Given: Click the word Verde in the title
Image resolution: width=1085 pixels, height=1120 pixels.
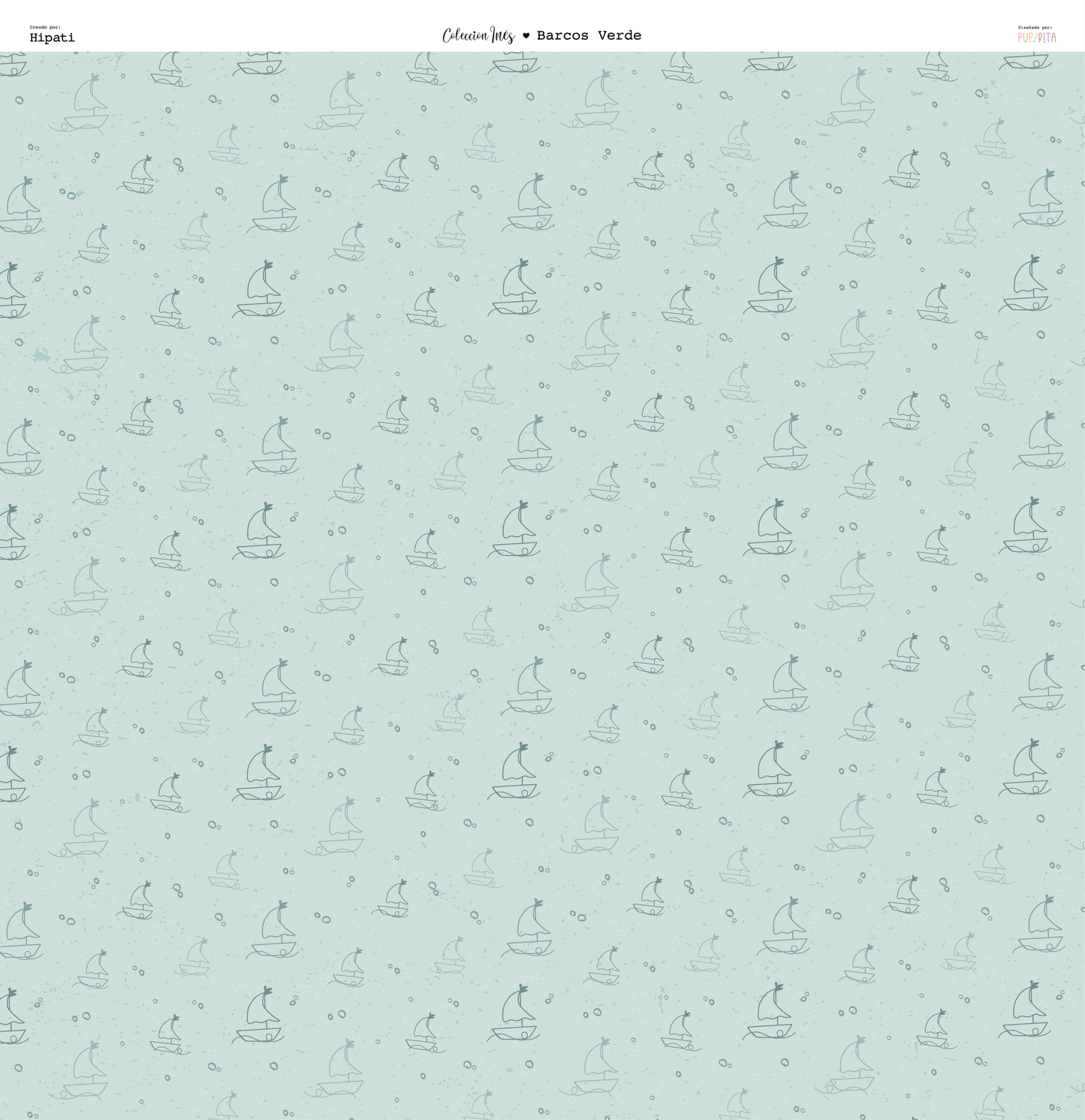Looking at the screenshot, I should pos(619,35).
